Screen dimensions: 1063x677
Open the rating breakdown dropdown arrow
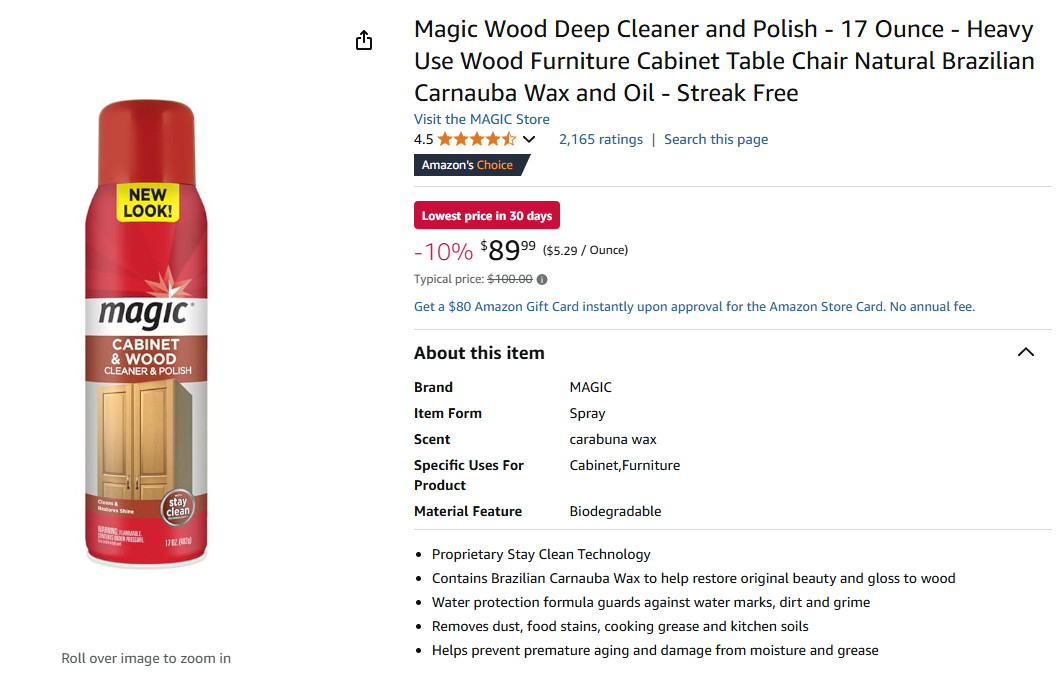click(529, 140)
